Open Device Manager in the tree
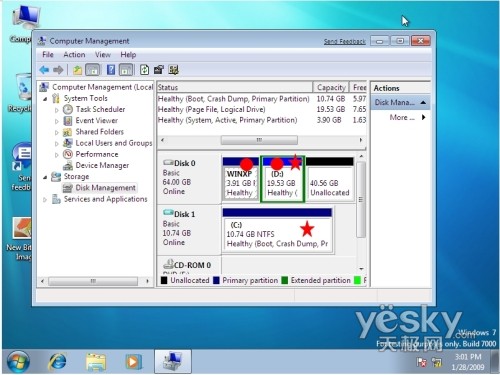 tap(102, 165)
